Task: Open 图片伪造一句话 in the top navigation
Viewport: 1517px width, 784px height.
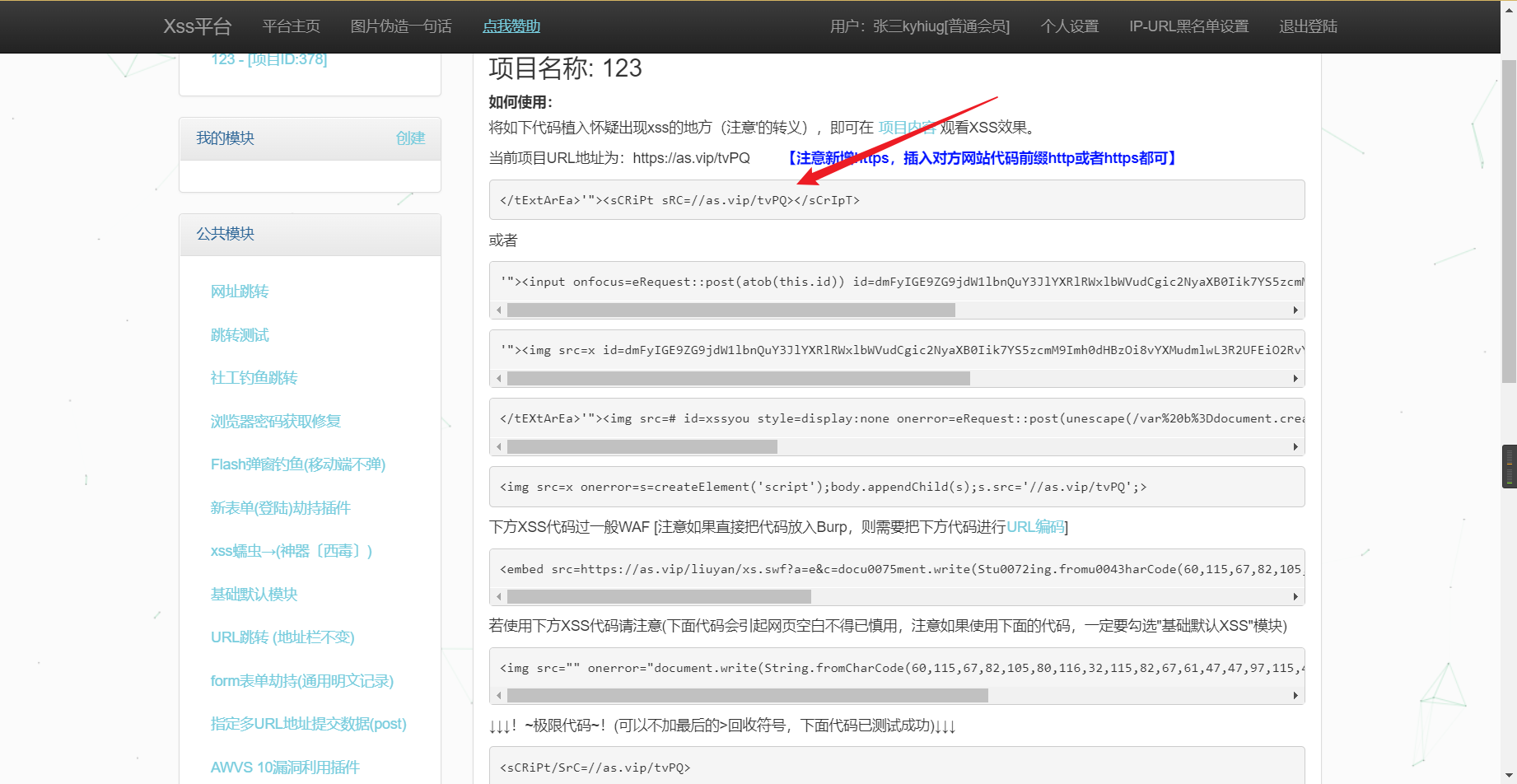Action: [401, 26]
